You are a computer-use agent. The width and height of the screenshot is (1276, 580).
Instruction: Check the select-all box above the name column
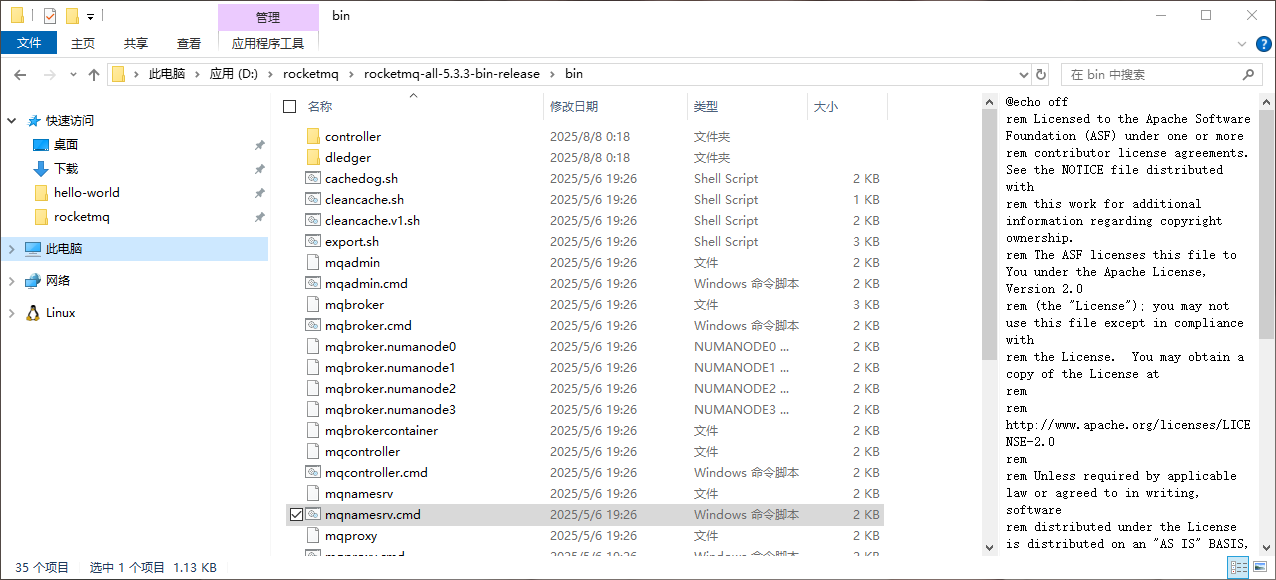289,106
